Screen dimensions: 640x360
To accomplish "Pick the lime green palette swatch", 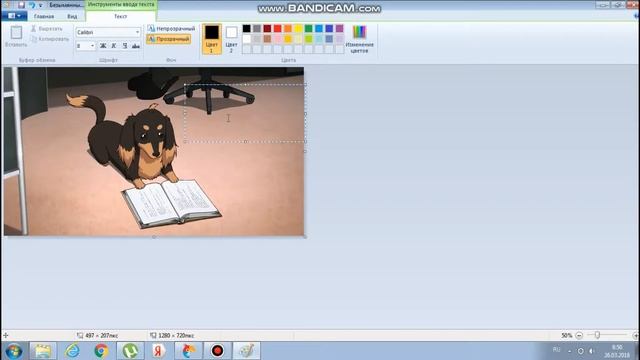I will (x=309, y=39).
